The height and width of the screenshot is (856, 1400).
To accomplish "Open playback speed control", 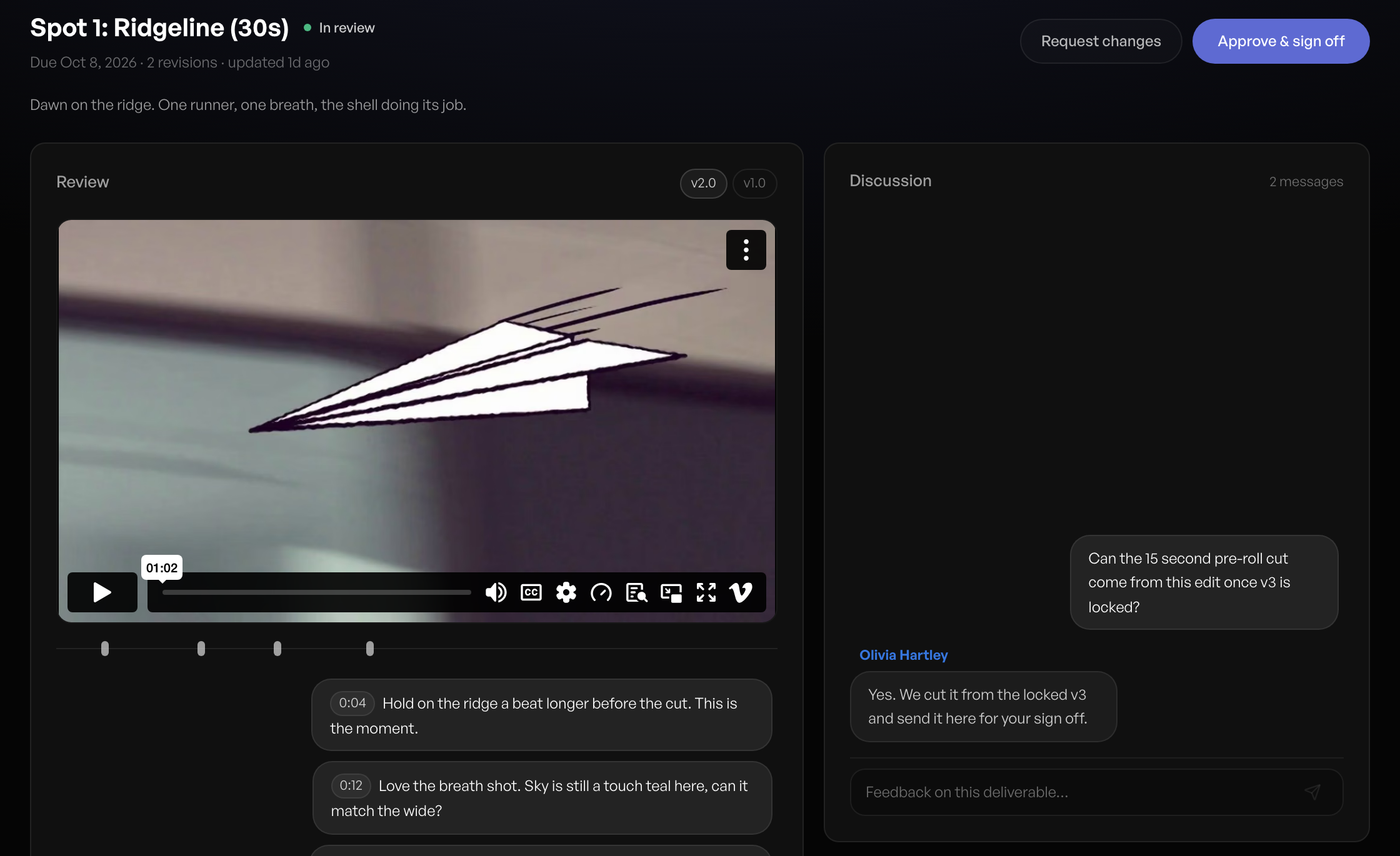I will coord(601,592).
